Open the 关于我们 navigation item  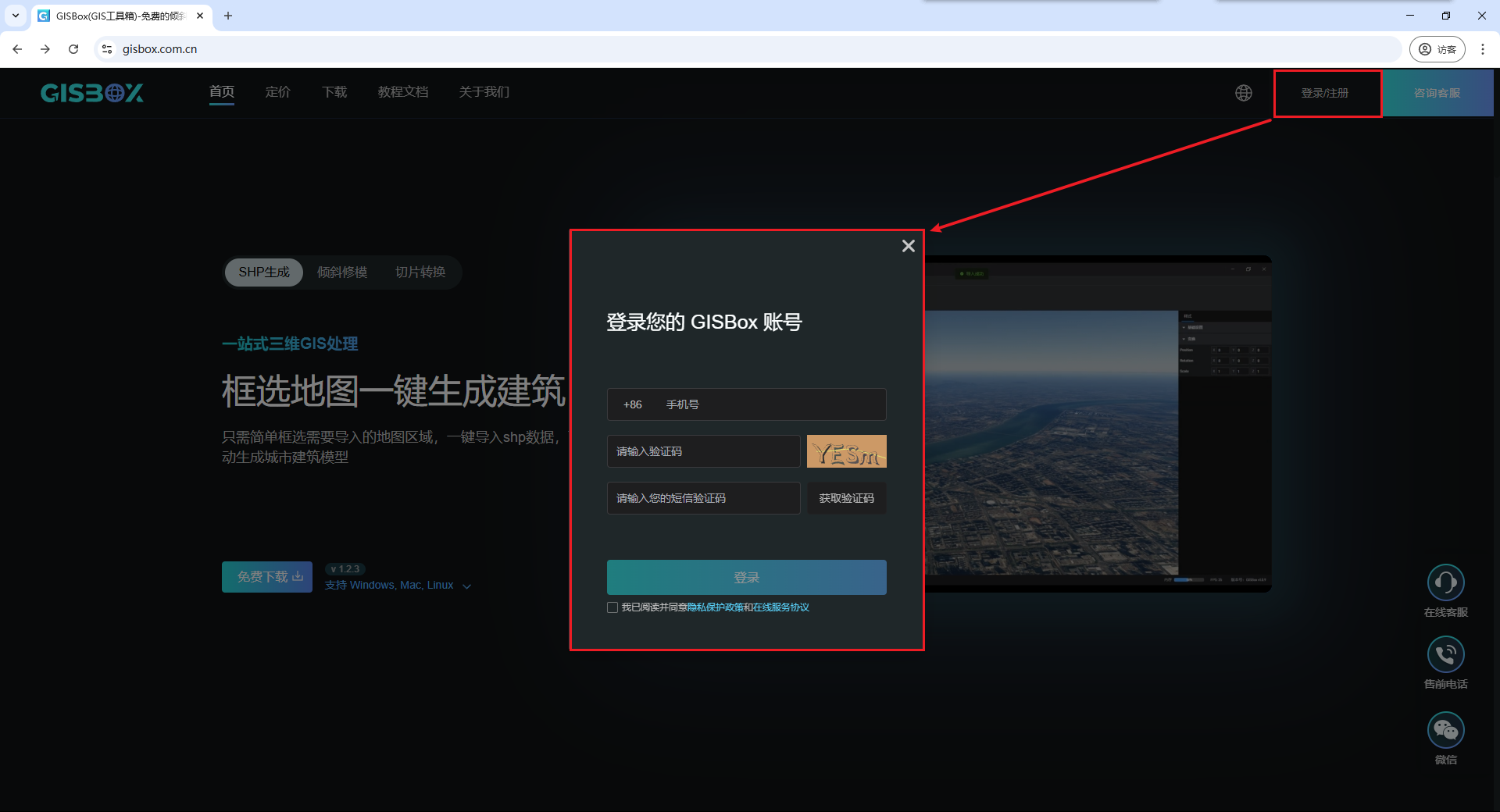[484, 92]
